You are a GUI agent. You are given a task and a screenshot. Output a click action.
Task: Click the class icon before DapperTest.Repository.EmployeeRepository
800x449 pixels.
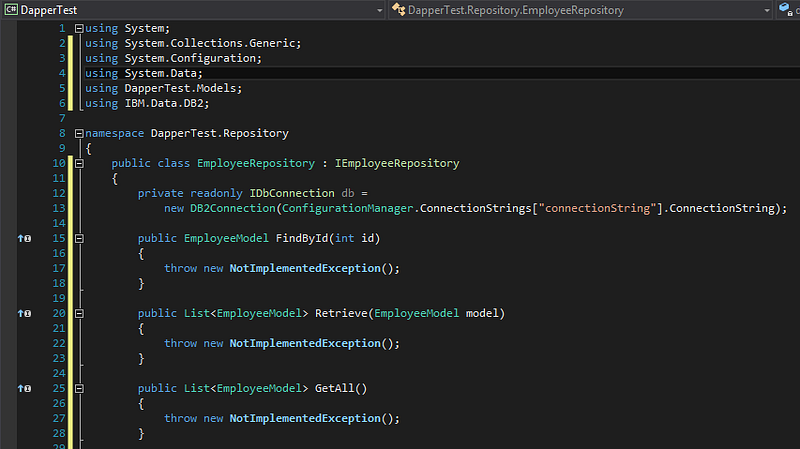[x=398, y=9]
